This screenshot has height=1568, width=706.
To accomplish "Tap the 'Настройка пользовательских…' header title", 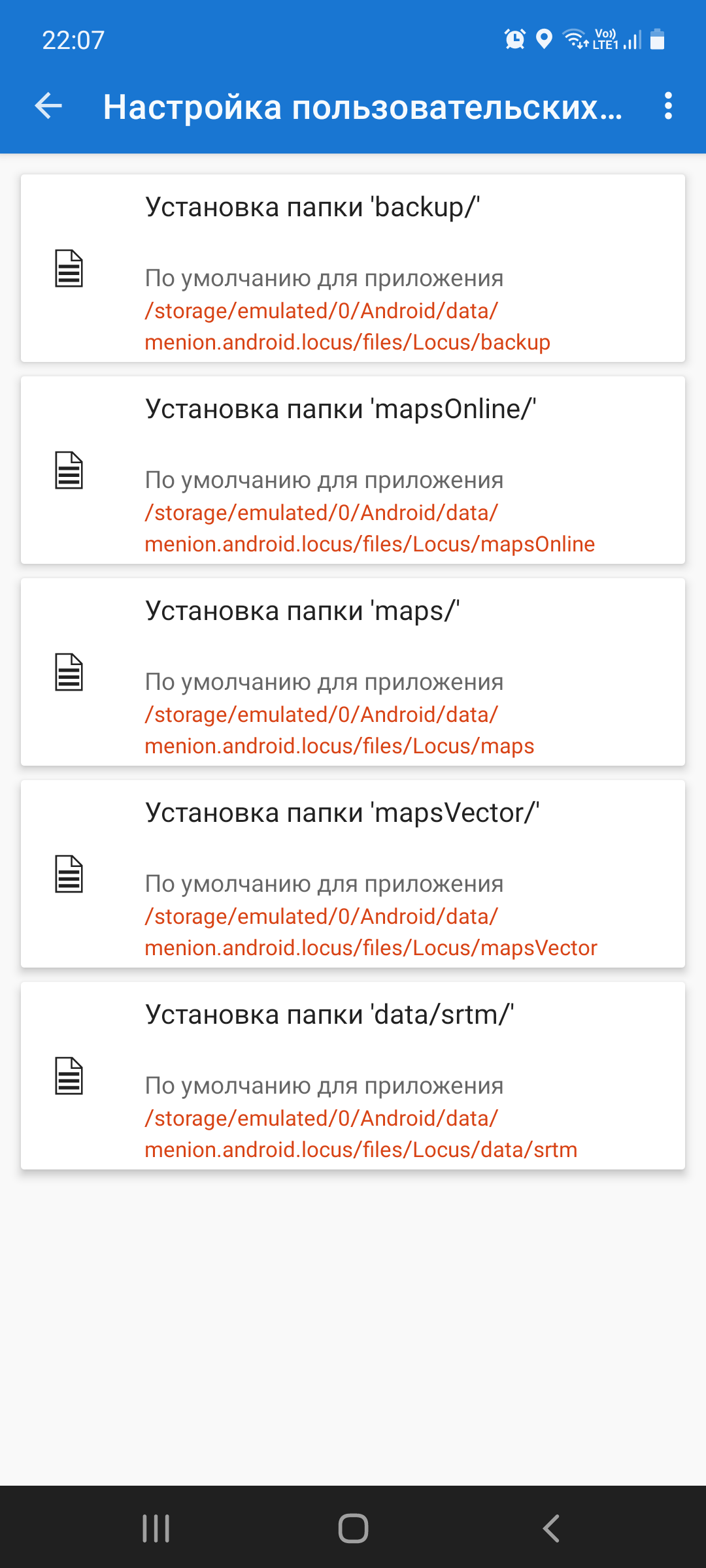I will pyautogui.click(x=362, y=107).
